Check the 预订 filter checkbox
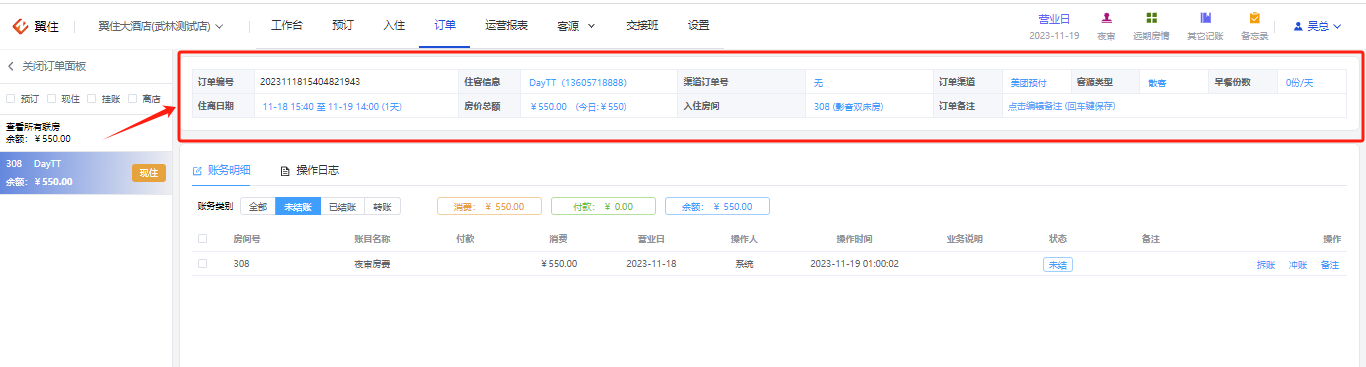The height and width of the screenshot is (367, 1366). 10,99
